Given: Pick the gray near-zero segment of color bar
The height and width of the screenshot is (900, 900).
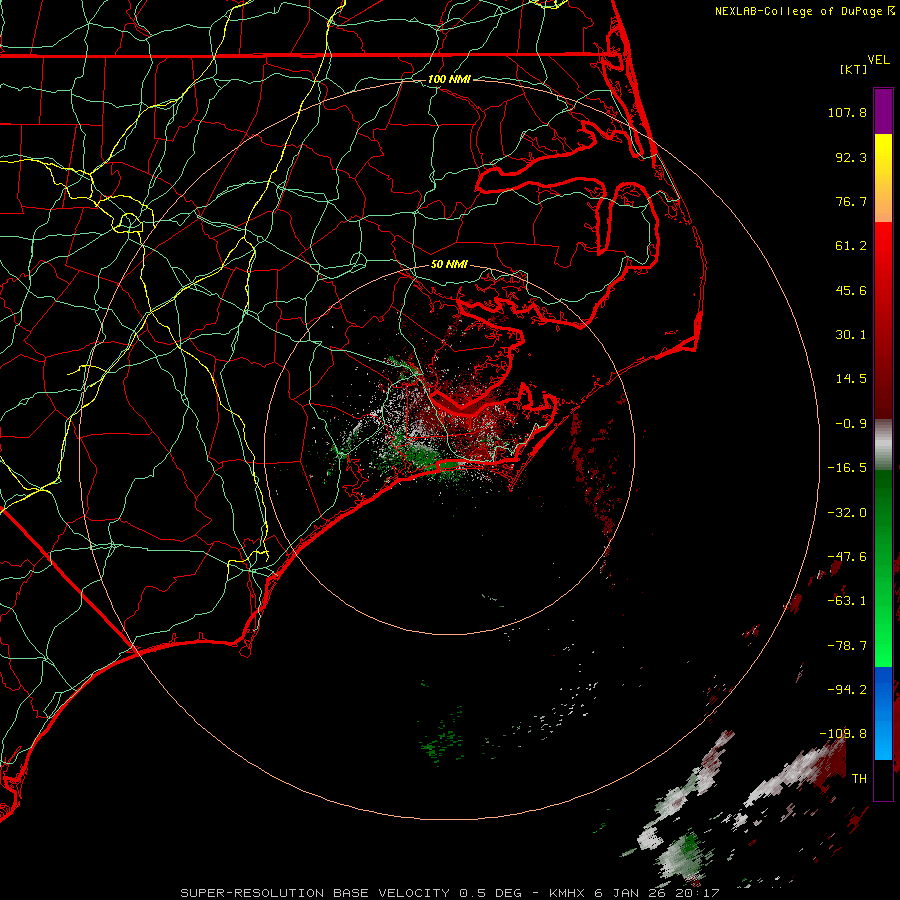Looking at the screenshot, I should pos(883,445).
